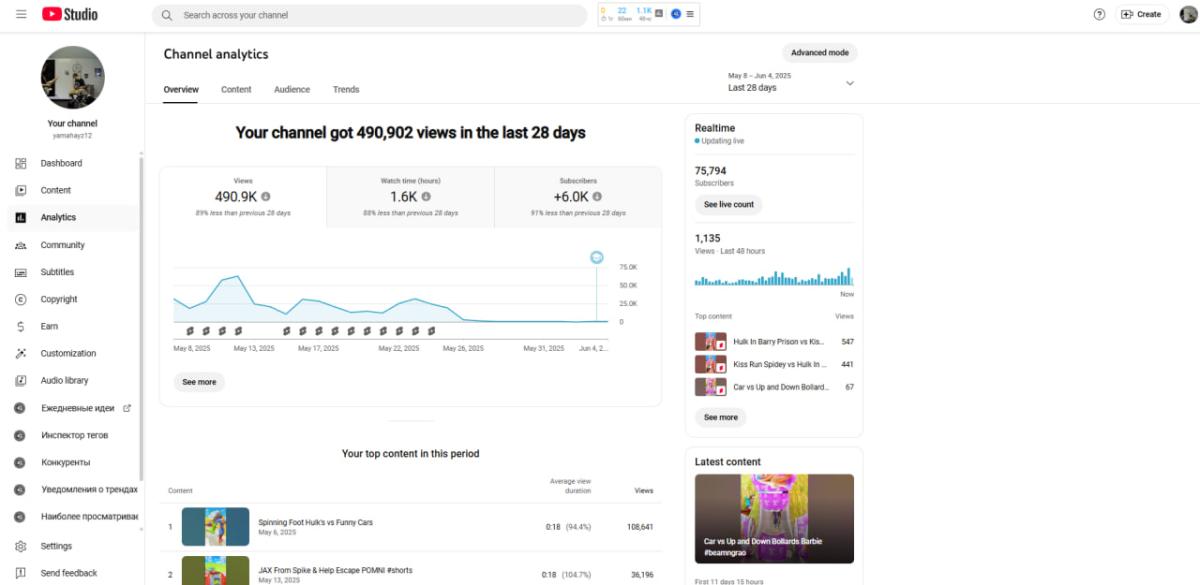Click the YouTube Studio logo
The width and height of the screenshot is (1200, 585).
pos(70,14)
